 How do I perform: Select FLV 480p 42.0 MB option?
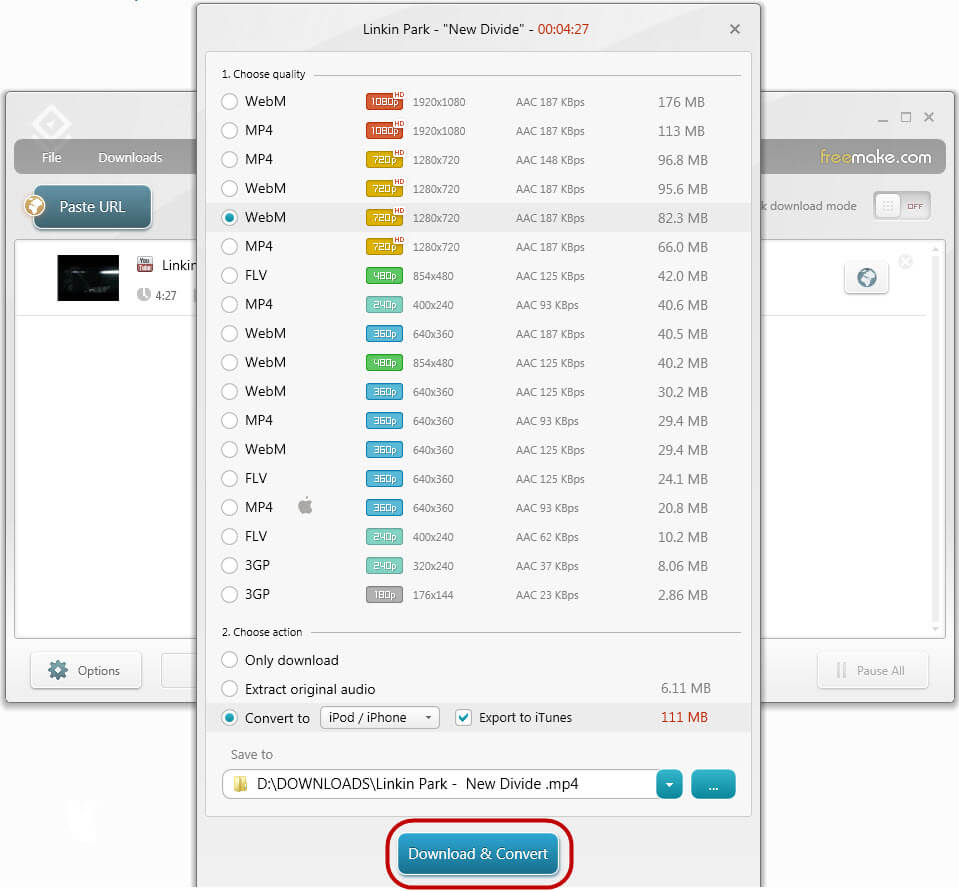pos(229,276)
